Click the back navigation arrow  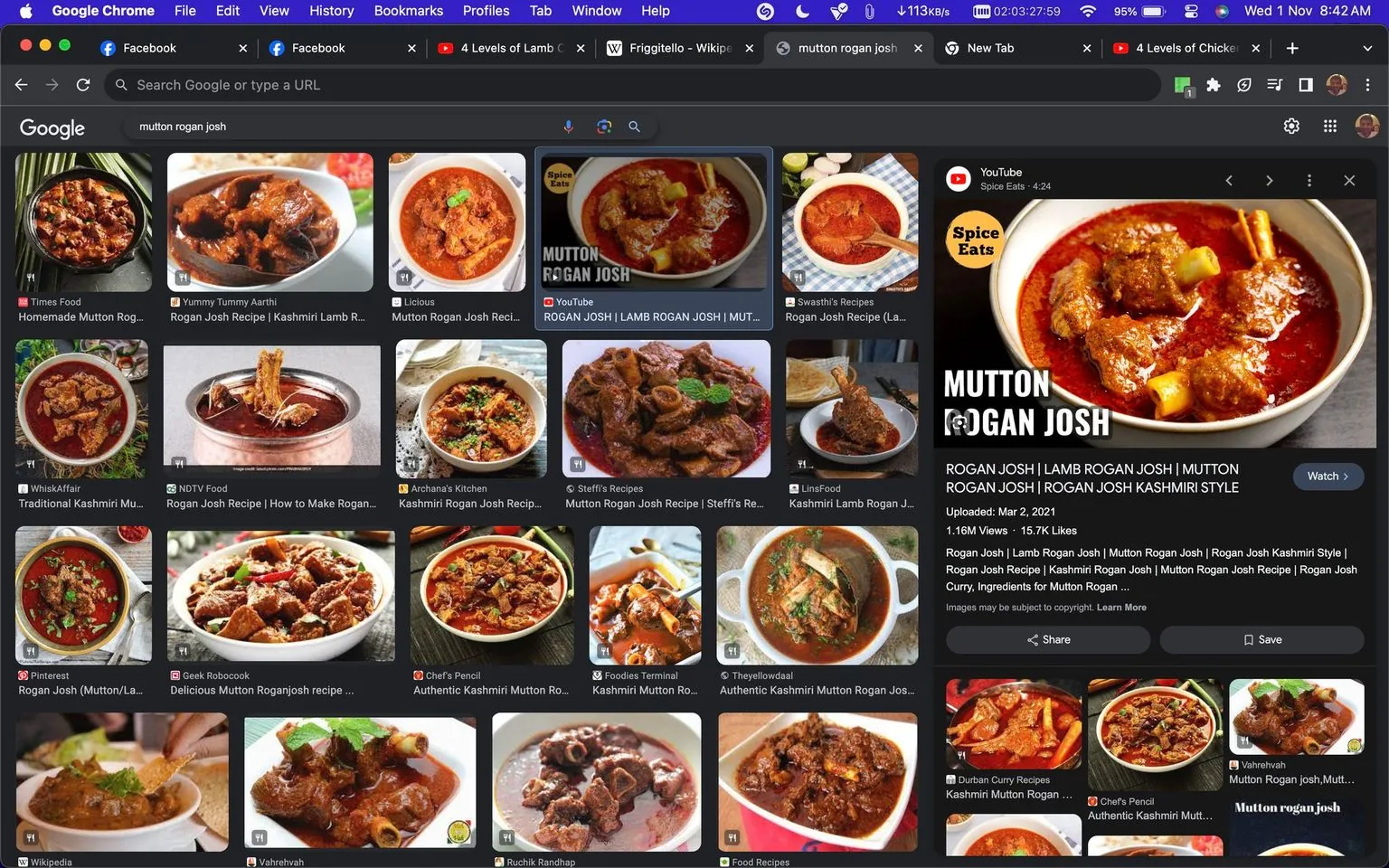point(20,84)
